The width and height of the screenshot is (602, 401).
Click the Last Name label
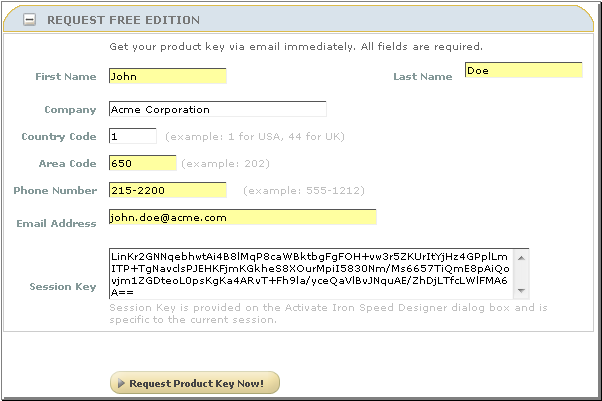422,77
